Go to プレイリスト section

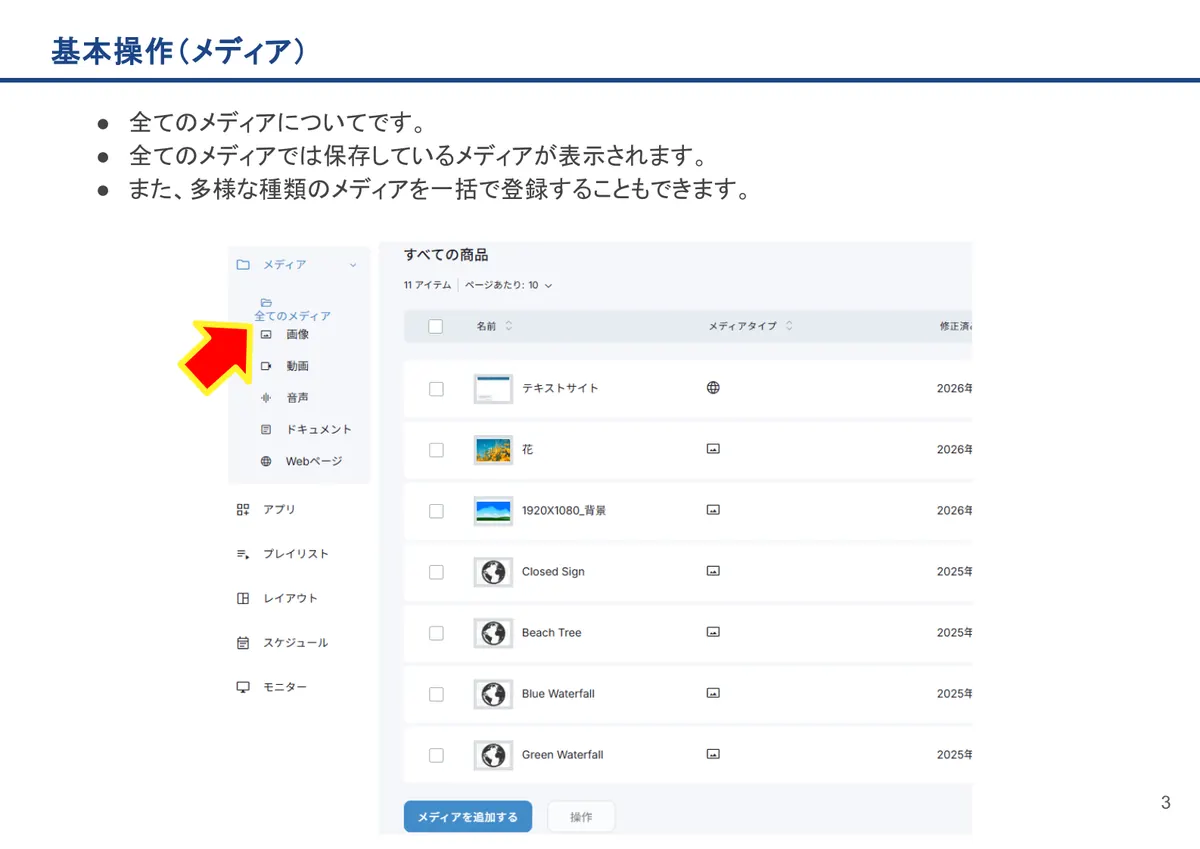(296, 554)
